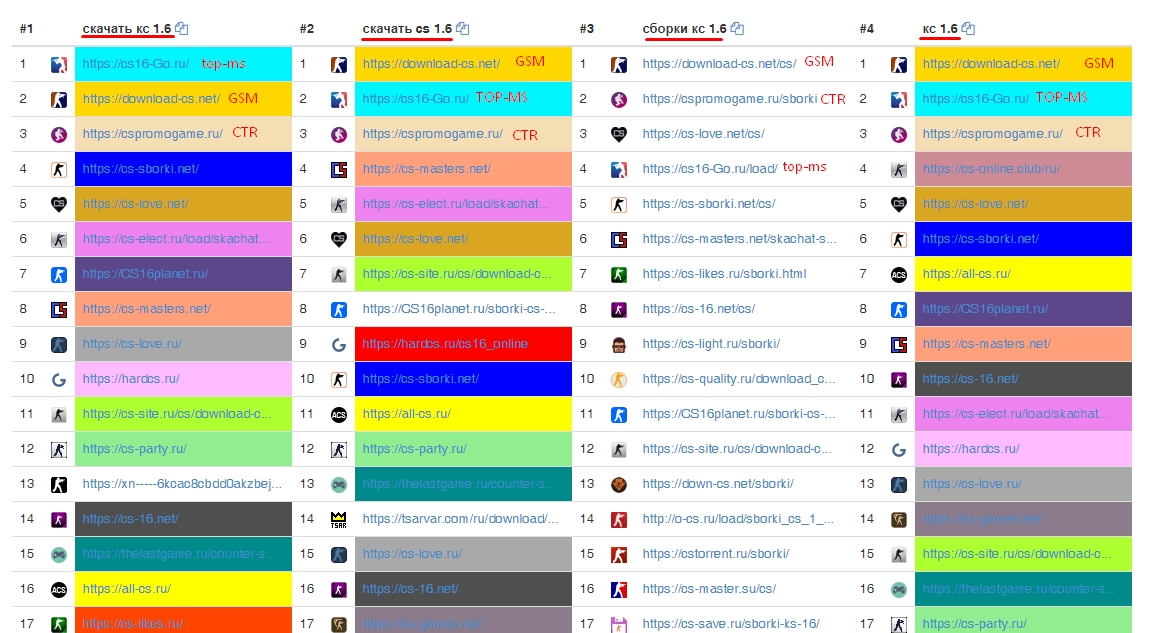
Task: Open the https://cs-16.net/ link in column #1
Action: click(130, 519)
